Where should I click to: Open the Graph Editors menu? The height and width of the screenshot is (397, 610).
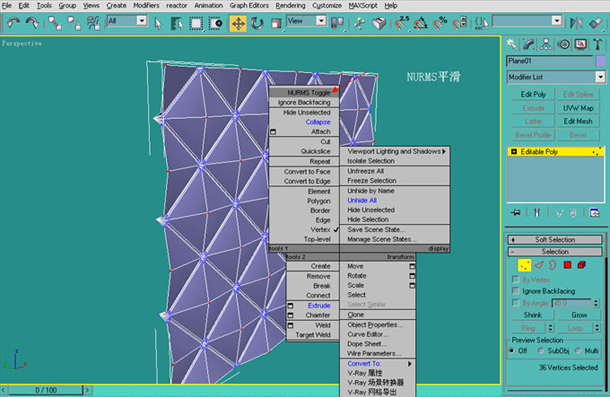249,5
